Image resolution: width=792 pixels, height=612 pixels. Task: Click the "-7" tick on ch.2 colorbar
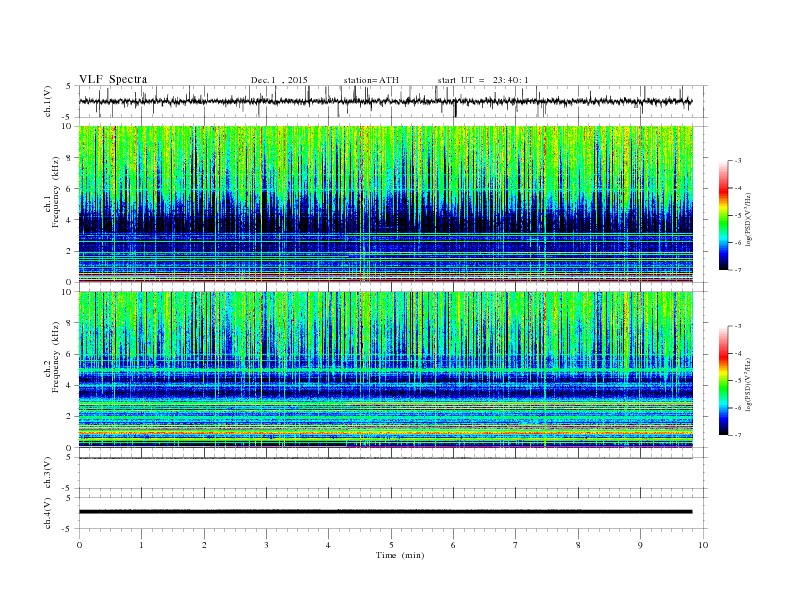click(x=737, y=435)
